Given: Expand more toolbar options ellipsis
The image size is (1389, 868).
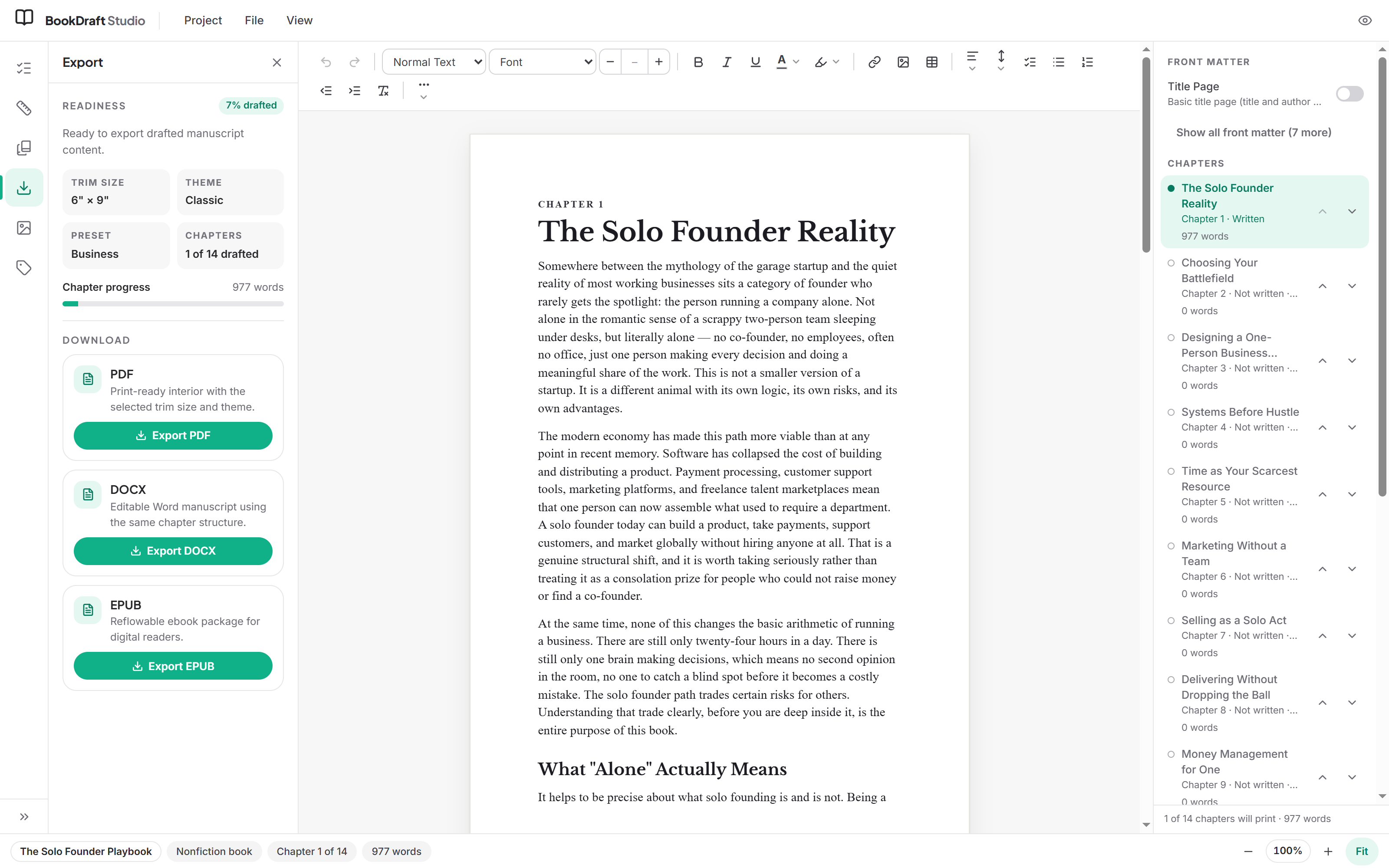Looking at the screenshot, I should coord(424,91).
